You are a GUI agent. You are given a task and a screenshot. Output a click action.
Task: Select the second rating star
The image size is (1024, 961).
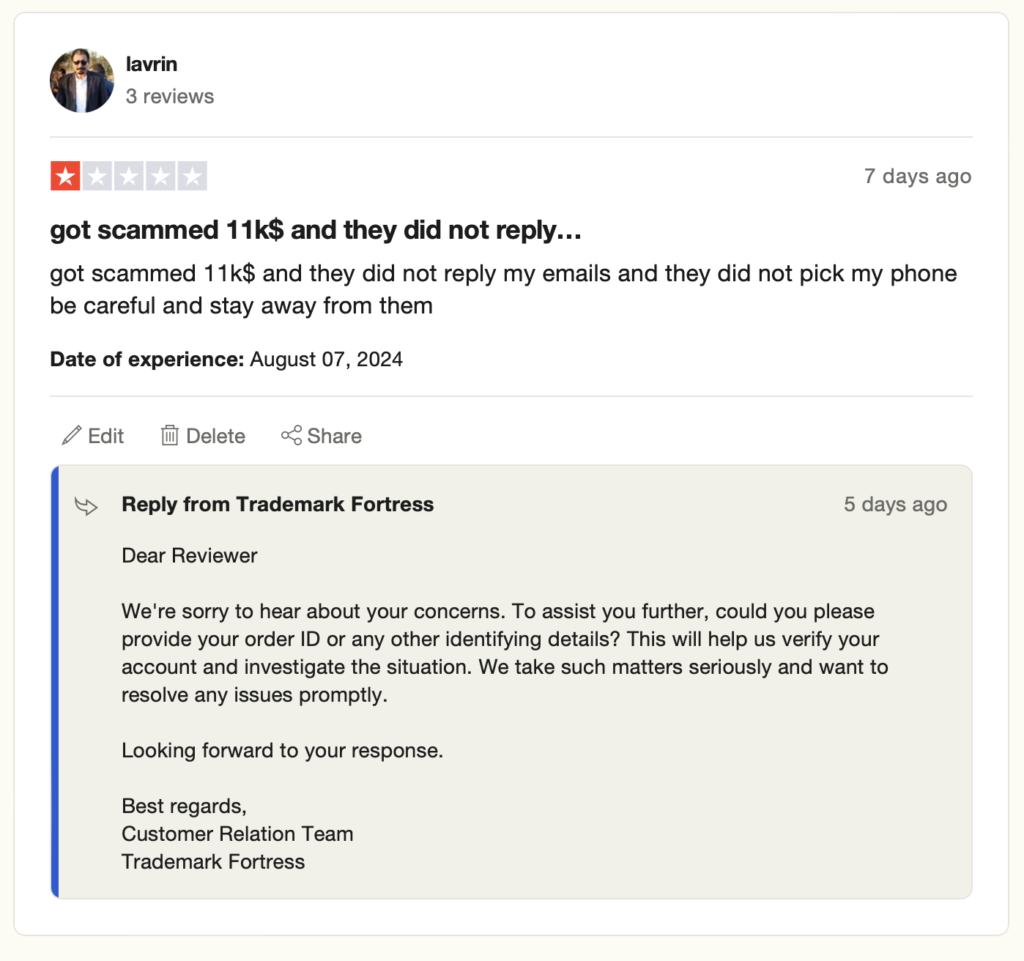pyautogui.click(x=97, y=177)
